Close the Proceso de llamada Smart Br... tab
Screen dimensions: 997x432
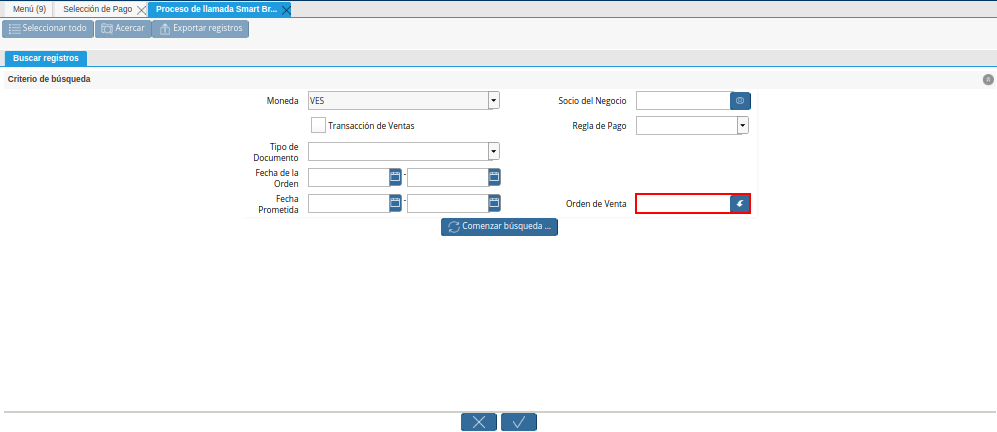(285, 10)
